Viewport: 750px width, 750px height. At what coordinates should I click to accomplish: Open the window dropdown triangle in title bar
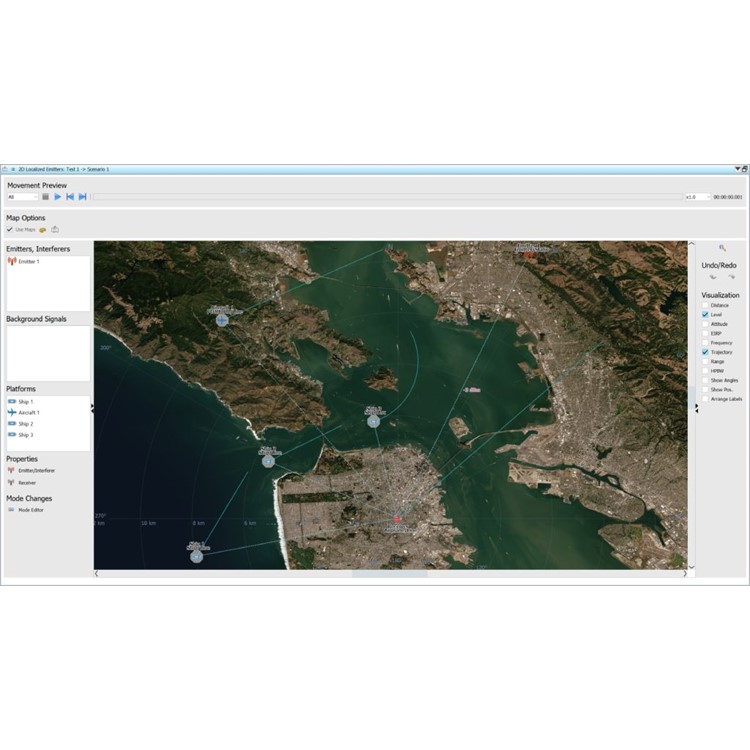coord(738,169)
